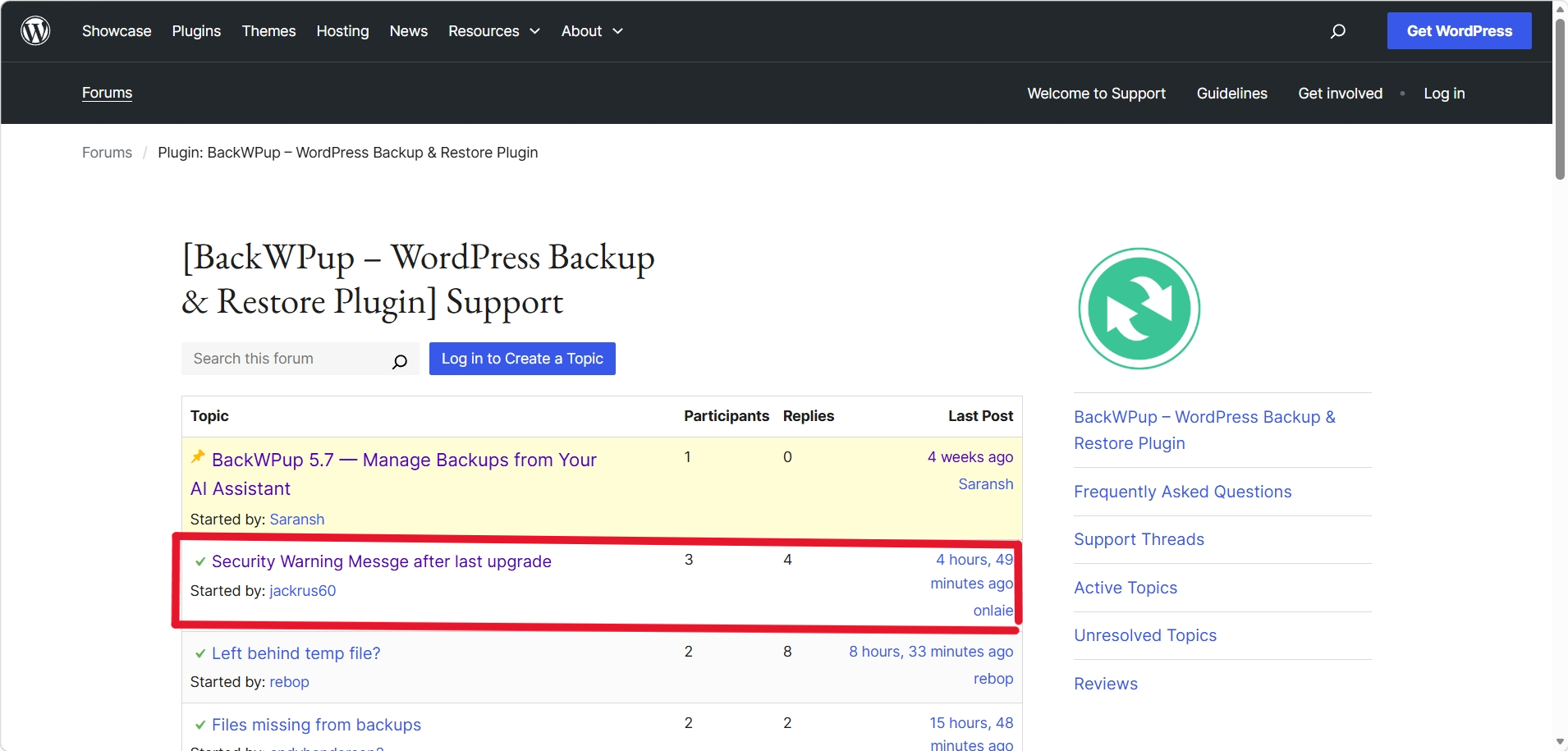Open the 15 hours, 48 minutes ago post

pos(972,733)
